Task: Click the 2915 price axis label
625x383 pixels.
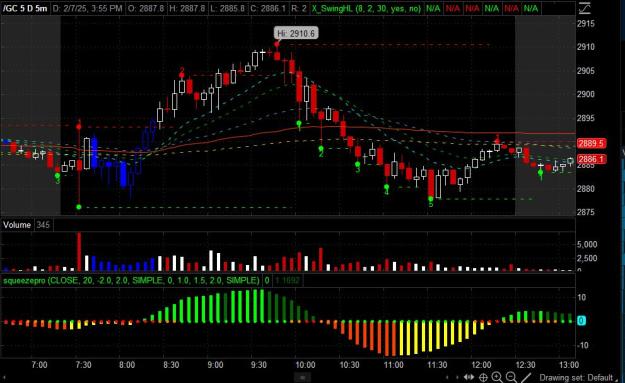Action: (x=586, y=24)
